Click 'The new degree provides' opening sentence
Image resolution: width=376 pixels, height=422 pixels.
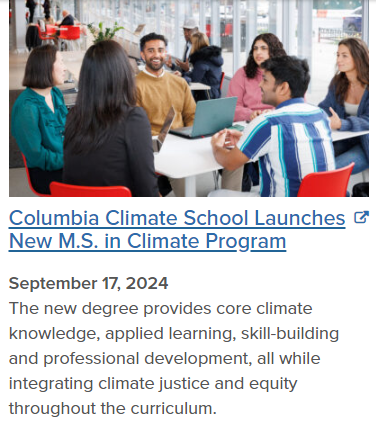tap(110, 308)
